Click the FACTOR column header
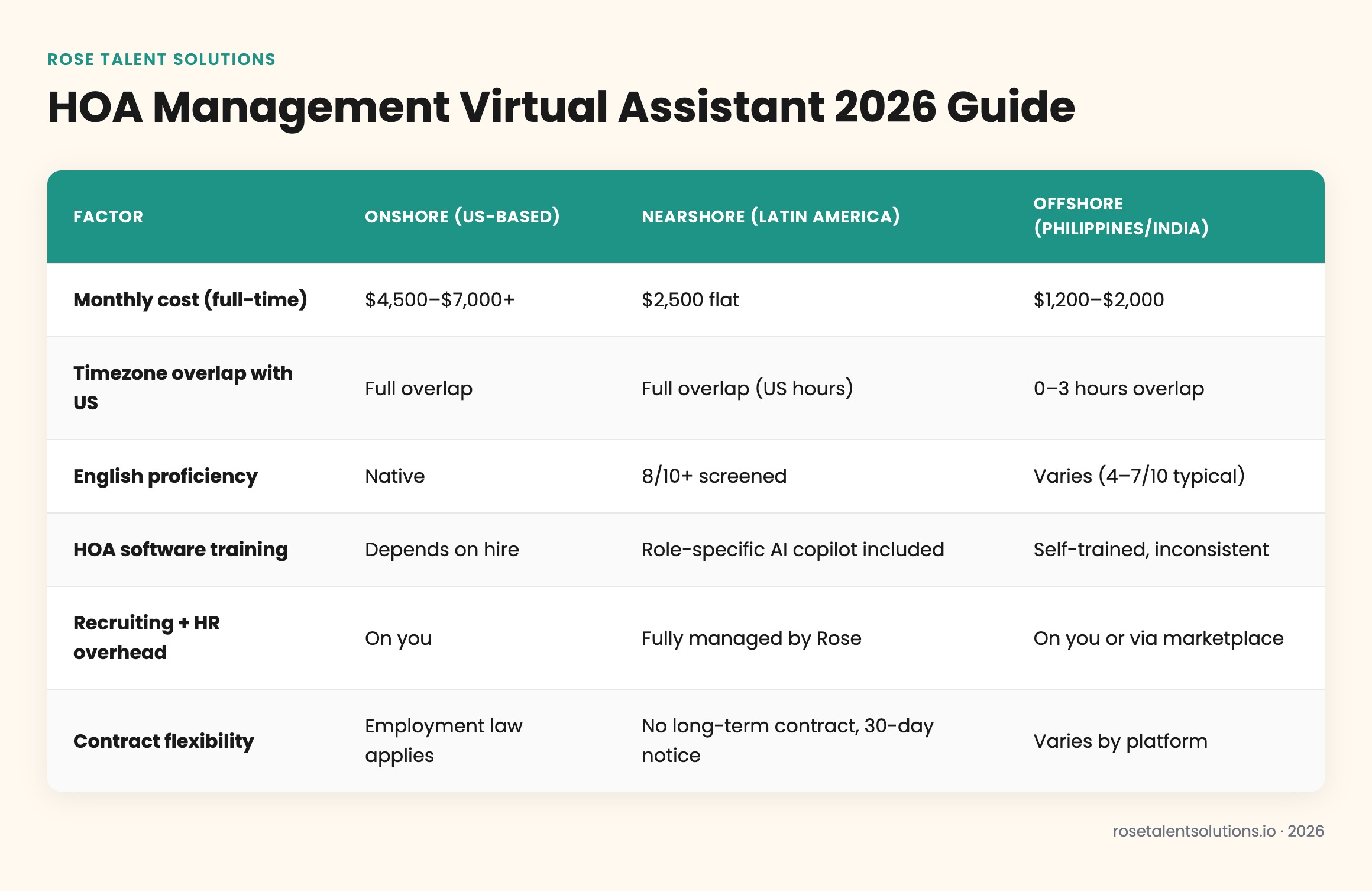 click(108, 217)
